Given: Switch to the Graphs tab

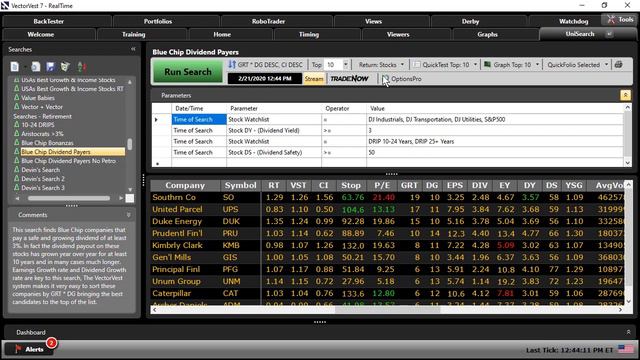Looking at the screenshot, I should tap(487, 34).
